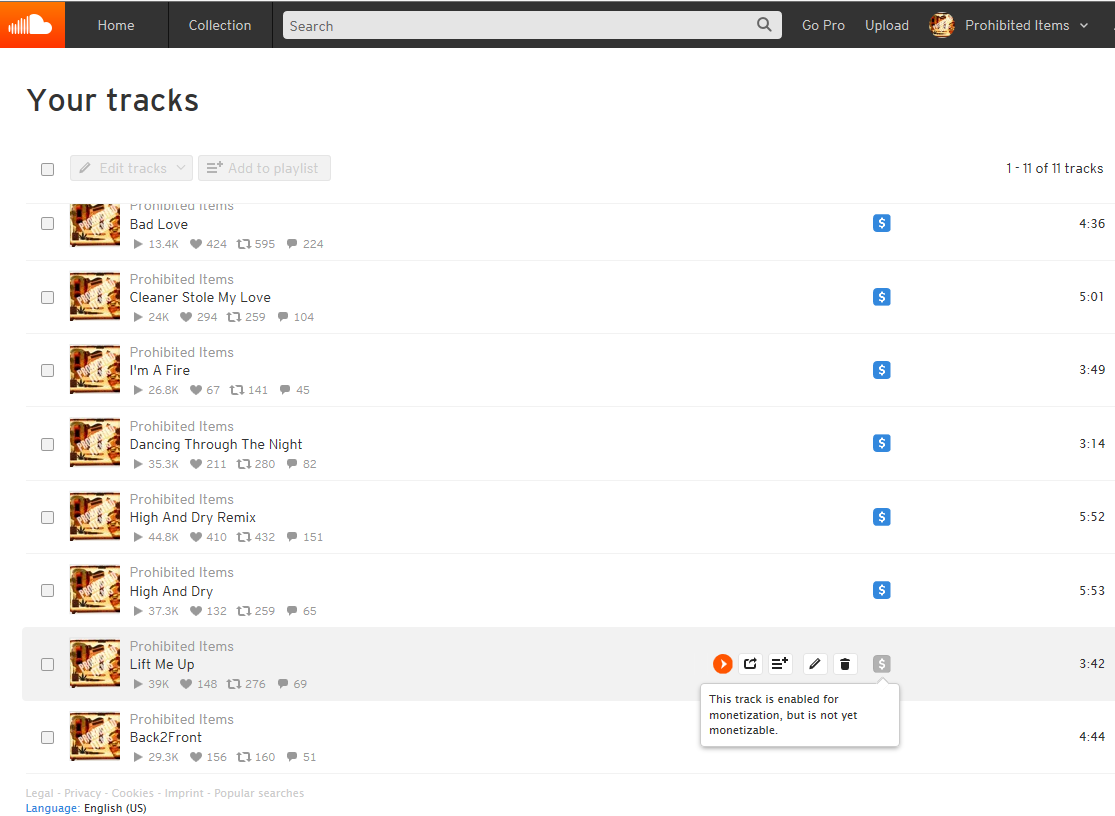Click the search magnifier icon
This screenshot has height=816, width=1115.
[764, 25]
